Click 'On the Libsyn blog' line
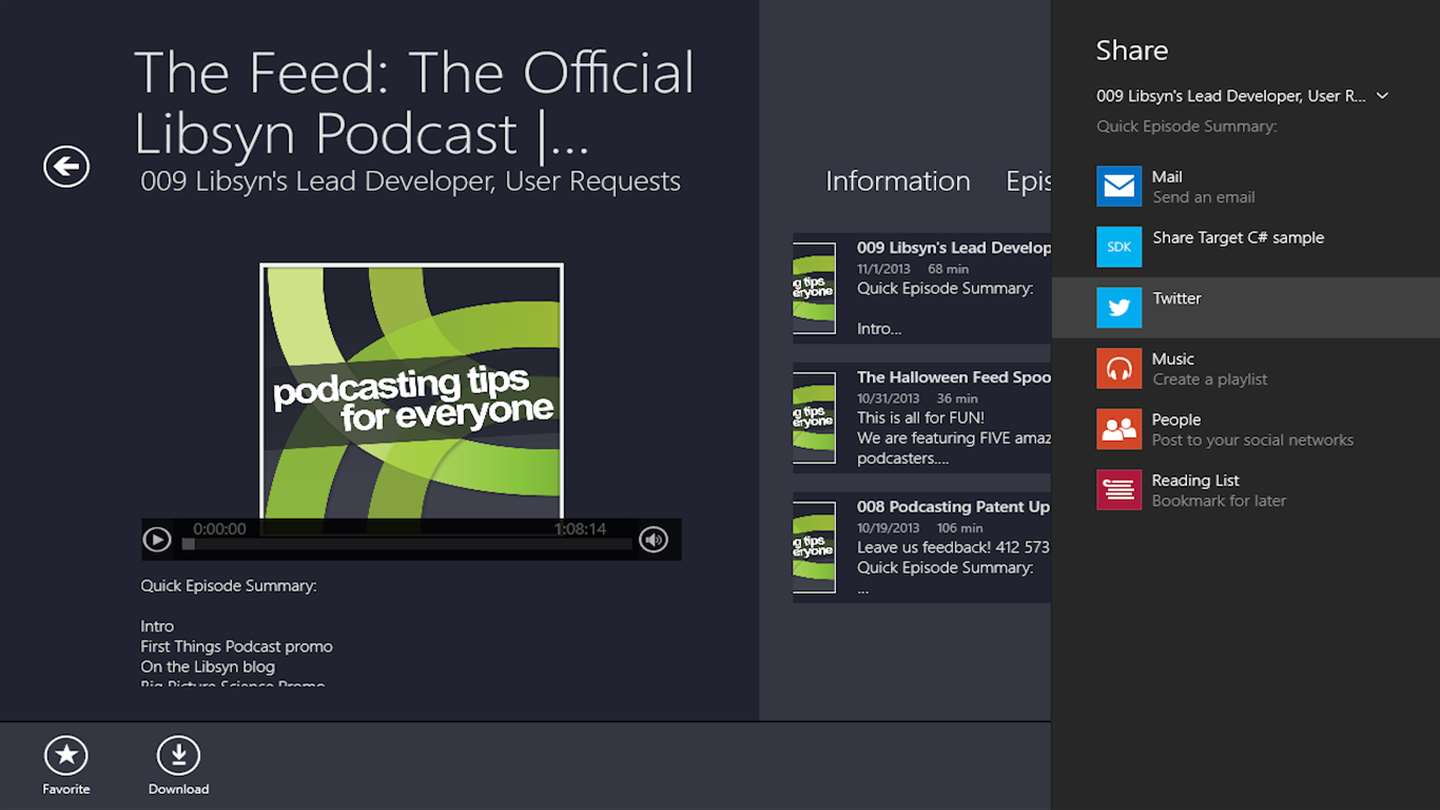Image resolution: width=1440 pixels, height=810 pixels. pyautogui.click(x=207, y=666)
